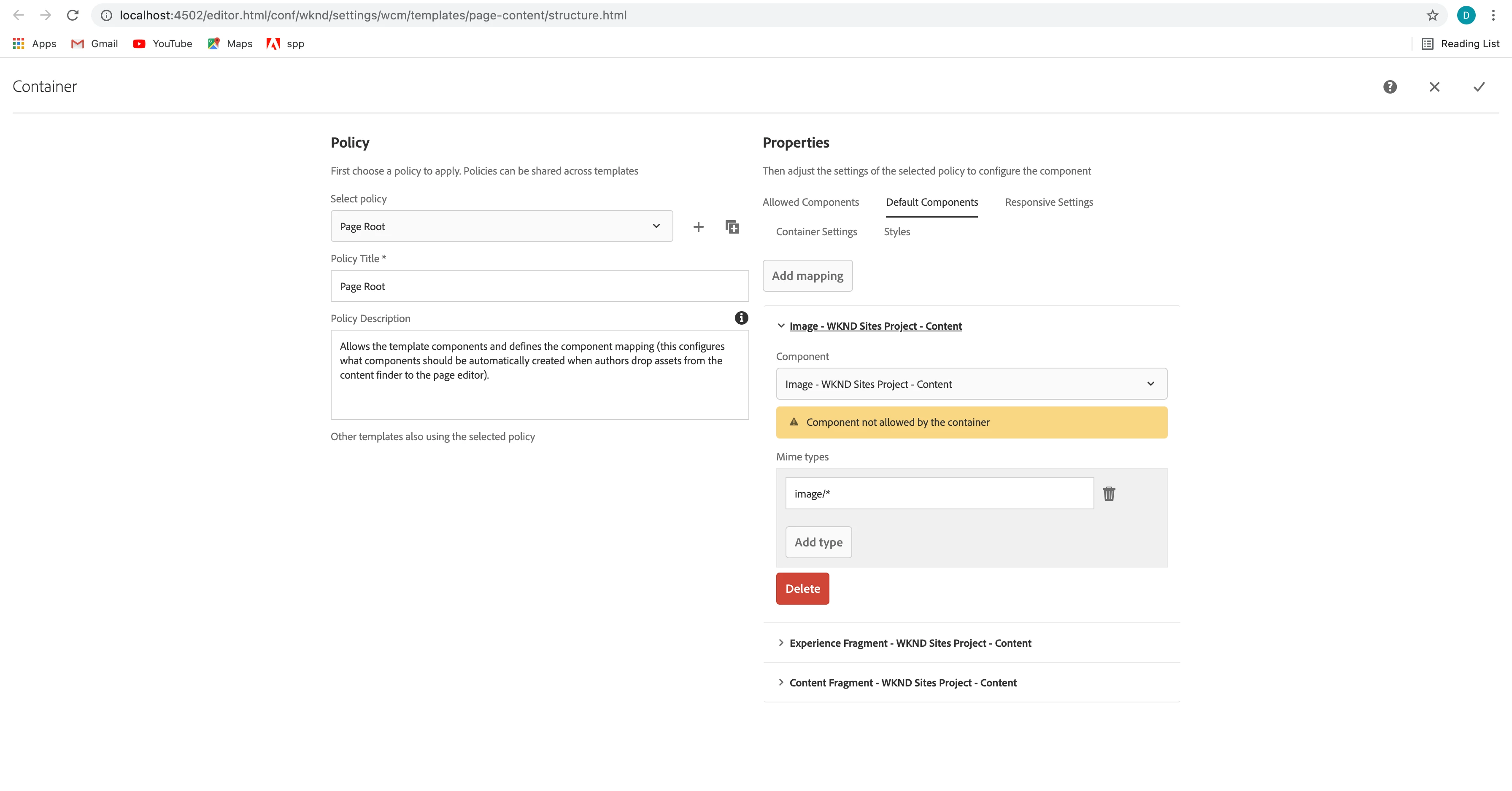Delete the image/* mime type trash icon
Screen dimensions: 1512x791
(1108, 493)
